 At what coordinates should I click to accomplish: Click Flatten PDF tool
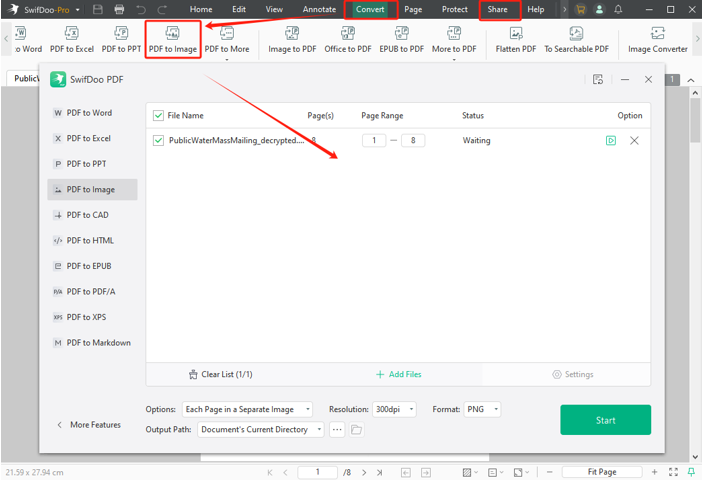[x=516, y=39]
